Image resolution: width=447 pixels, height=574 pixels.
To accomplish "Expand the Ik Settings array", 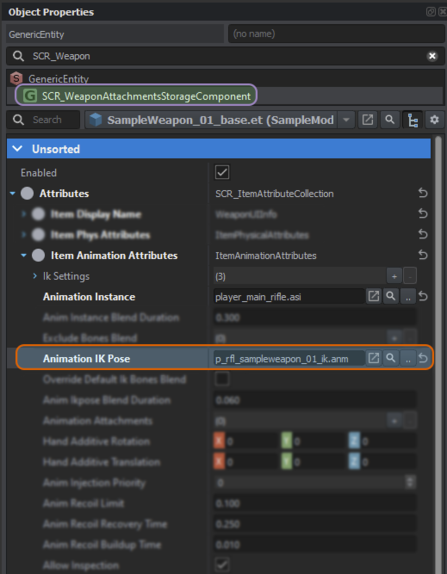I will click(x=35, y=276).
